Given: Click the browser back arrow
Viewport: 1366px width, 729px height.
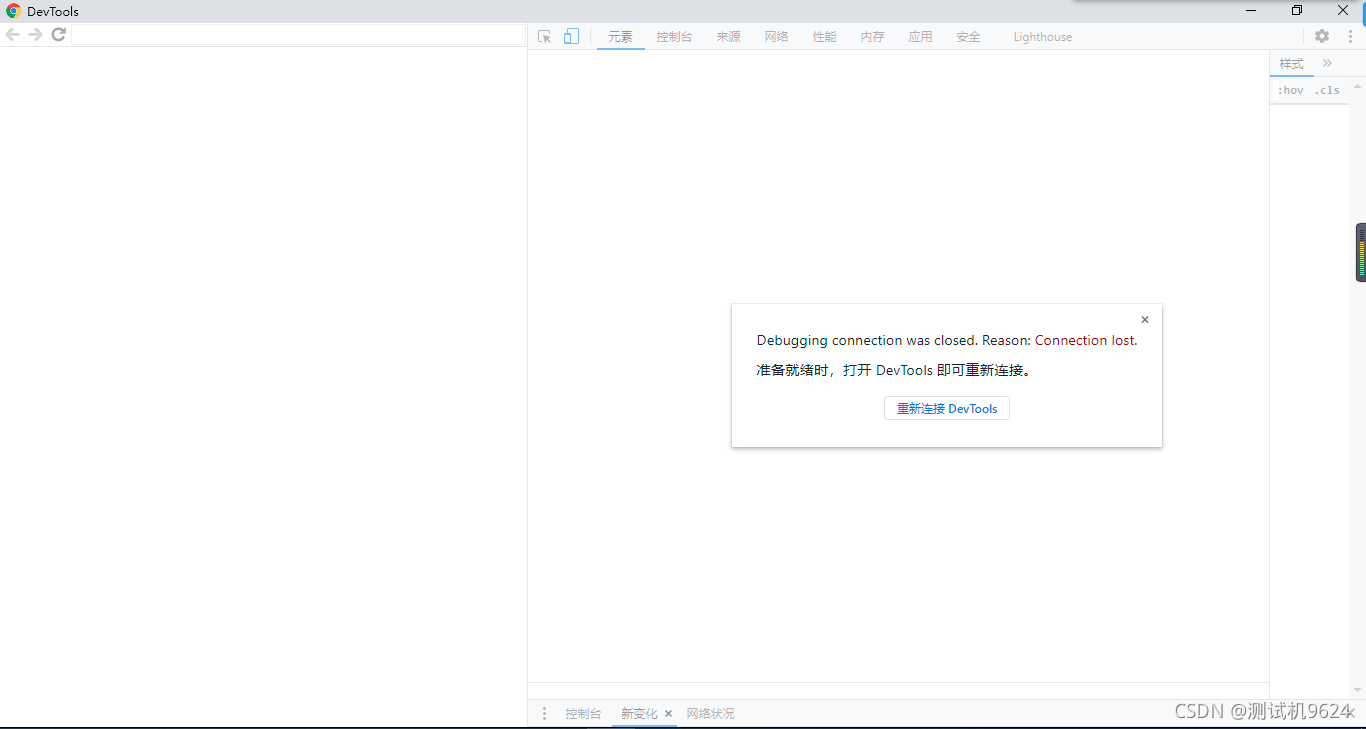Looking at the screenshot, I should coord(12,35).
